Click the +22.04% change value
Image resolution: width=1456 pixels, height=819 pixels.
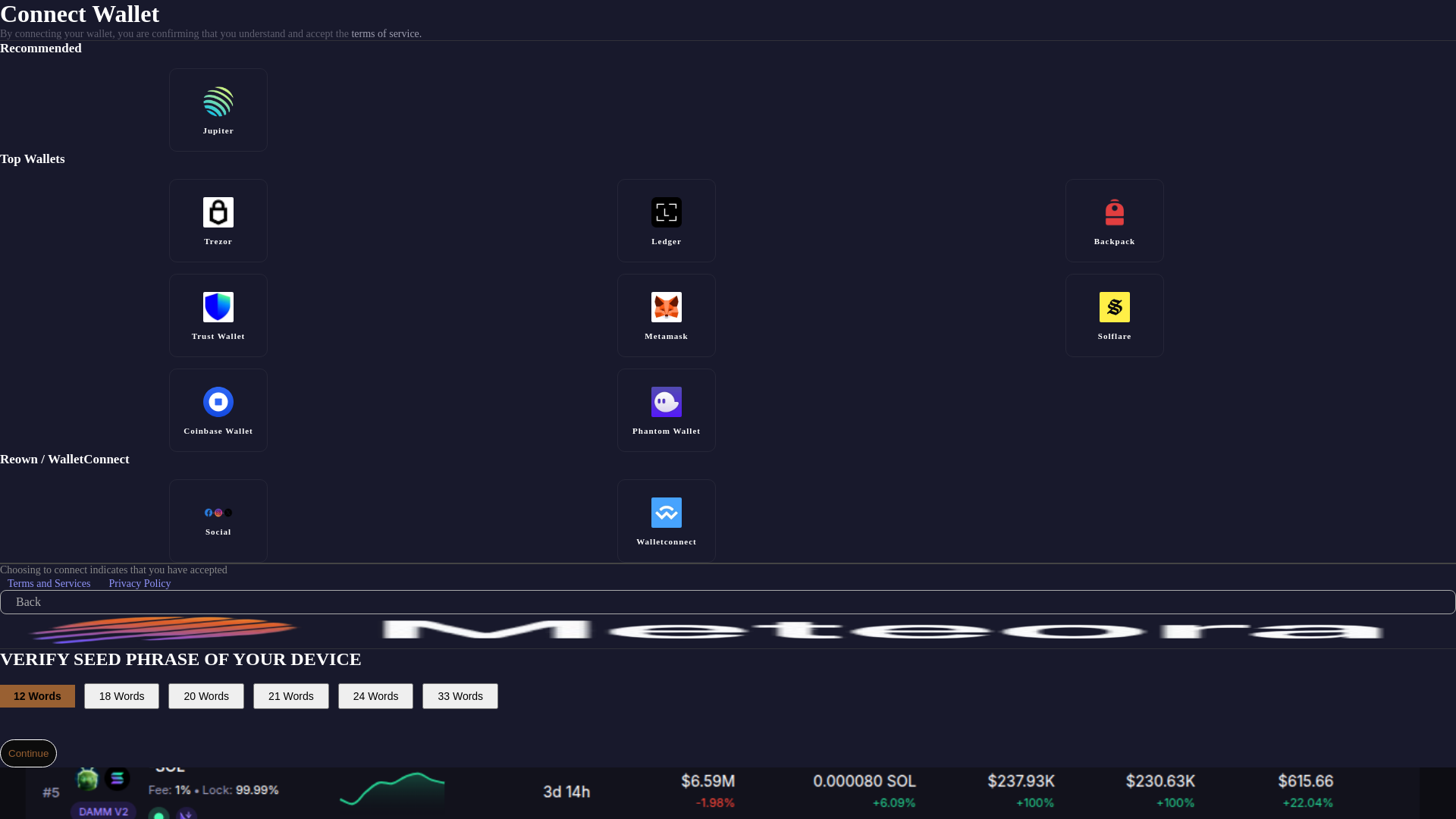[1307, 802]
